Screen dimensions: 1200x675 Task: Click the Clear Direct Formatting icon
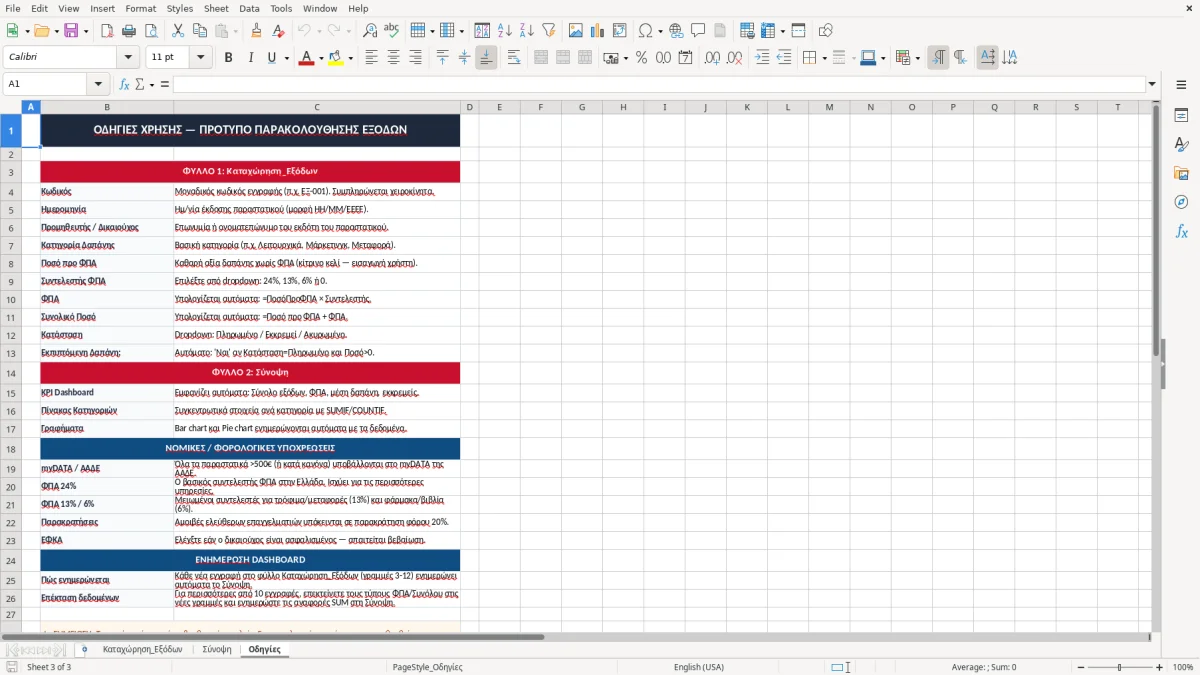click(277, 31)
